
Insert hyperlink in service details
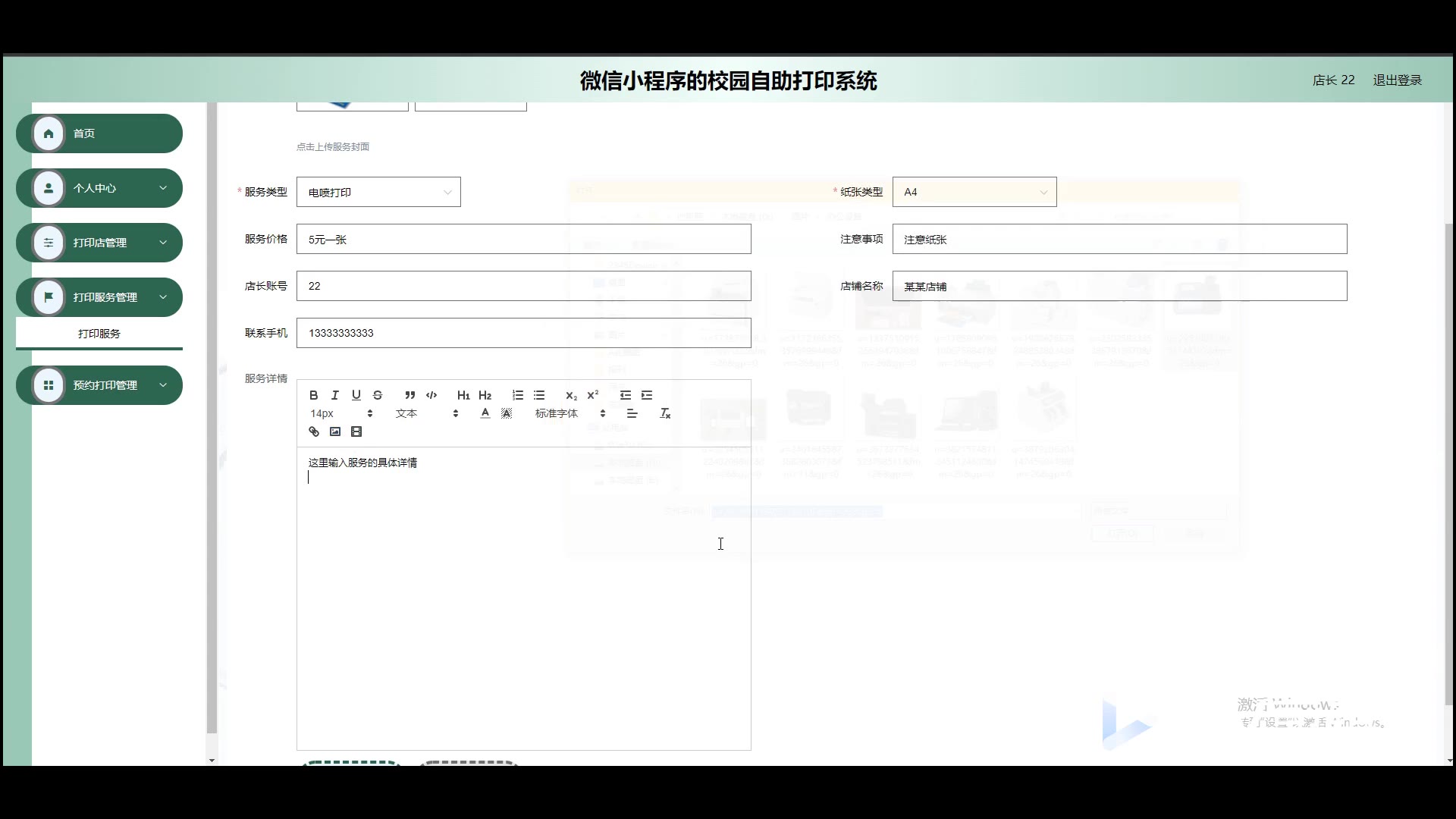313,431
